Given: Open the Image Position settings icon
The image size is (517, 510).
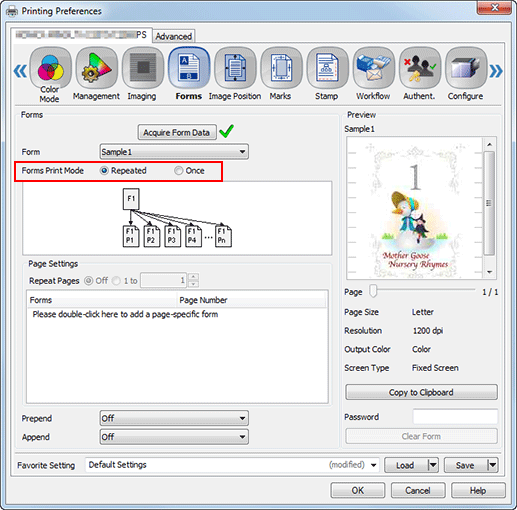Looking at the screenshot, I should (x=235, y=68).
